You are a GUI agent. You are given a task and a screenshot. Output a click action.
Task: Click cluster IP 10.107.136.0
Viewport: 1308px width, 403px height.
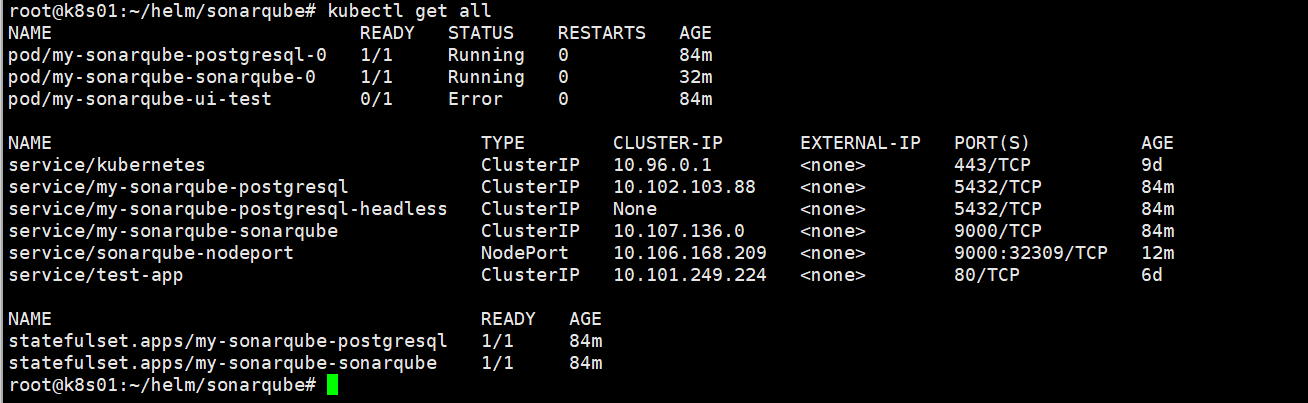(678, 231)
